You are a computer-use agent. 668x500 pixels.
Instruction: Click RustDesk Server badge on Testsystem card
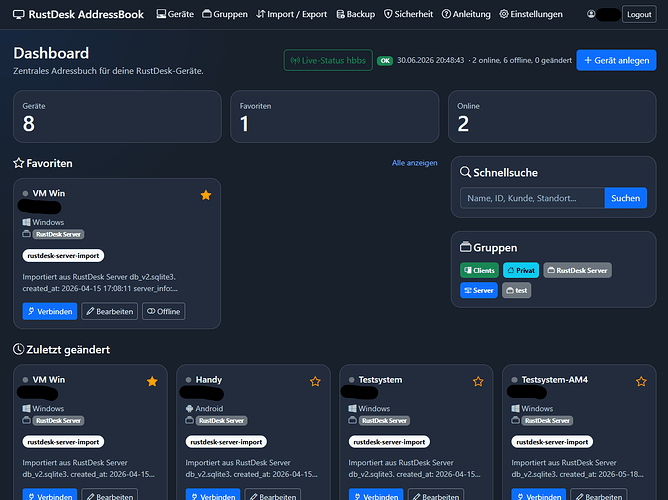(x=384, y=421)
